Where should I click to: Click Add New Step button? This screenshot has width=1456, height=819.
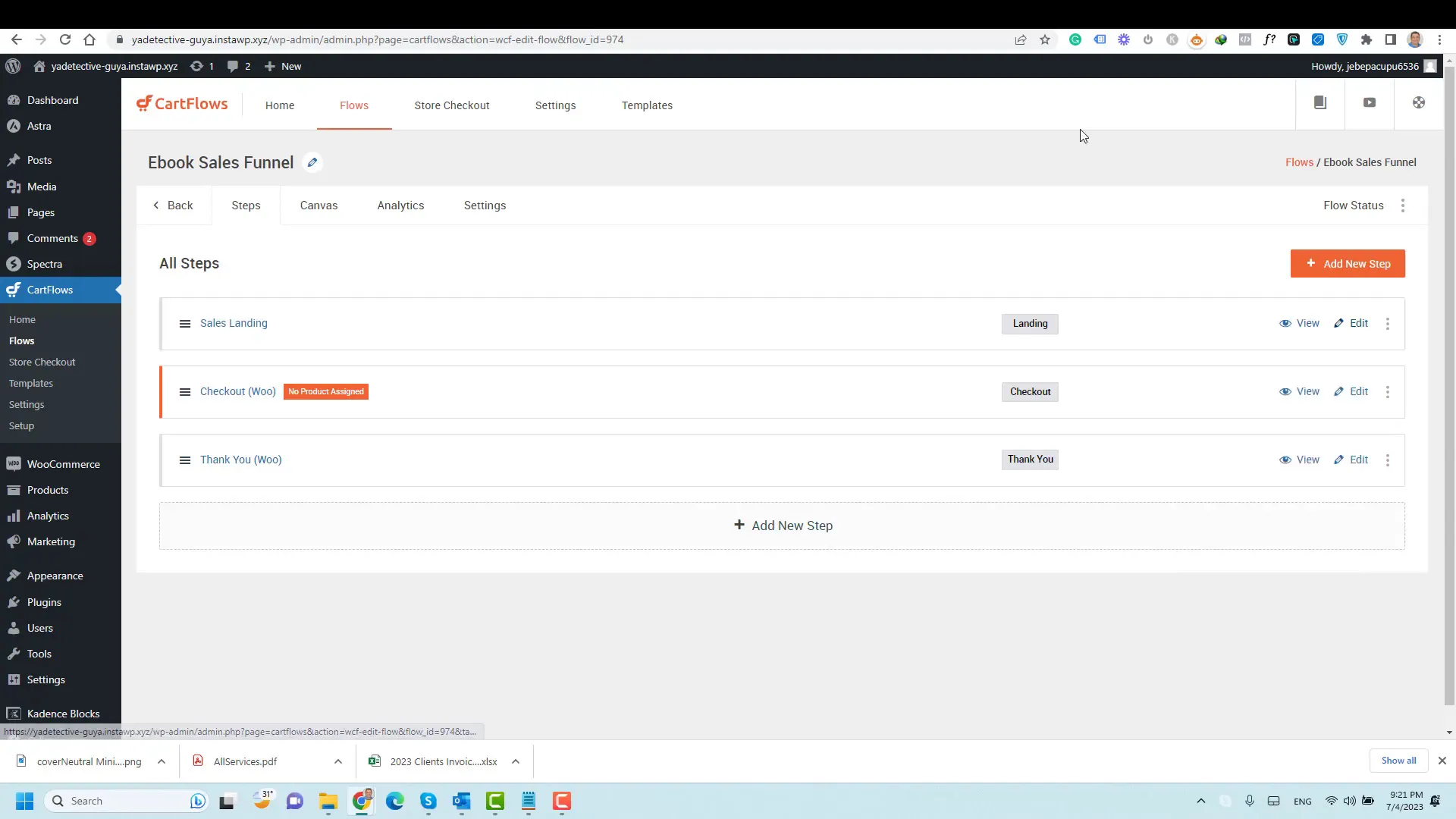pyautogui.click(x=1348, y=263)
